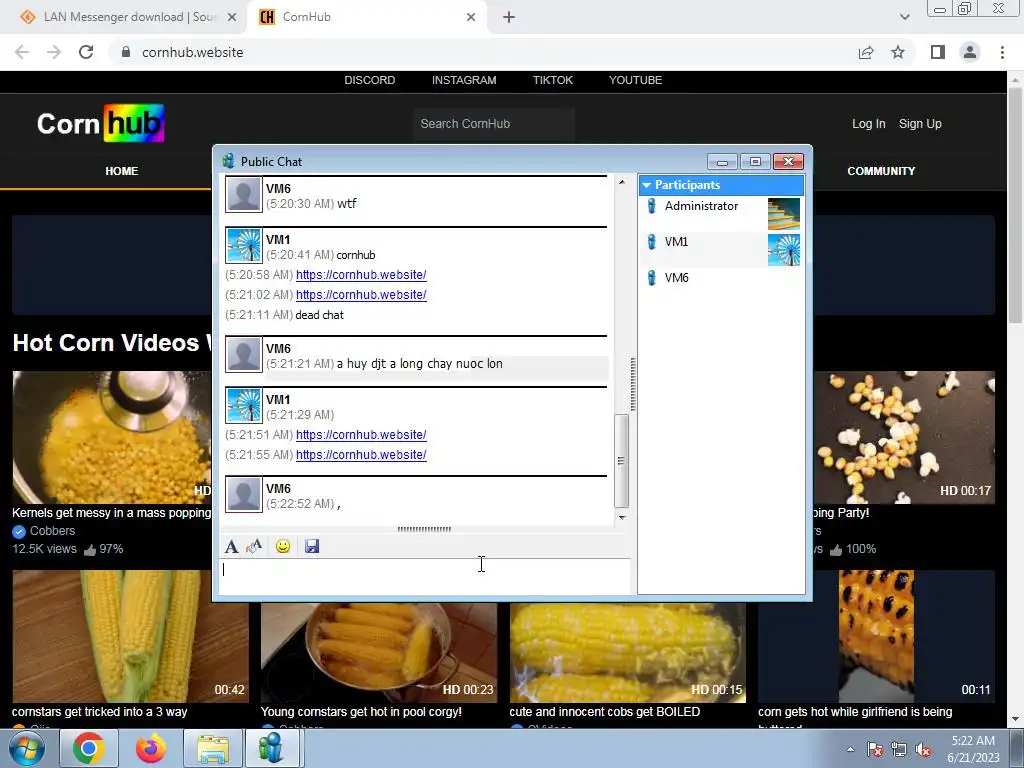The width and height of the screenshot is (1024, 768).
Task: Open Chrome three-dot menu
Action: click(1002, 52)
